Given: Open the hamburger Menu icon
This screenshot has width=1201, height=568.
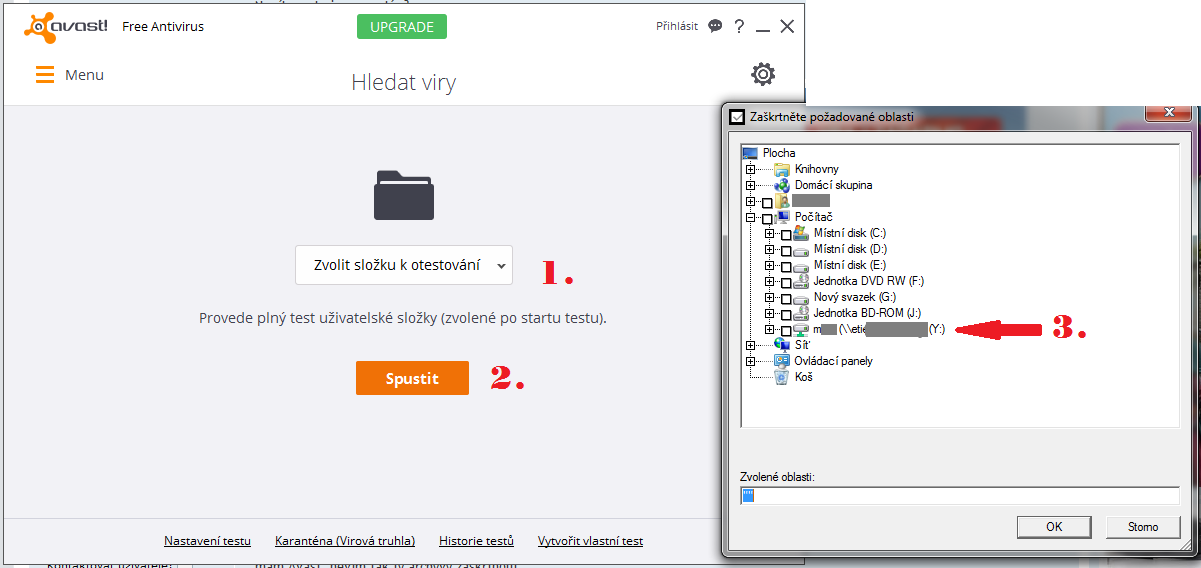Looking at the screenshot, I should [x=45, y=75].
